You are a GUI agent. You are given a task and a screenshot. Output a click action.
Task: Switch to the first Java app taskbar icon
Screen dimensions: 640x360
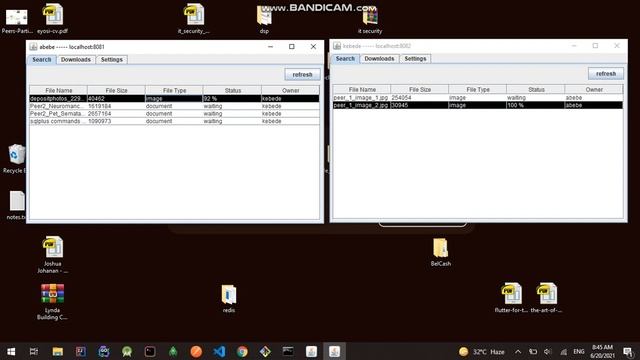[311, 351]
